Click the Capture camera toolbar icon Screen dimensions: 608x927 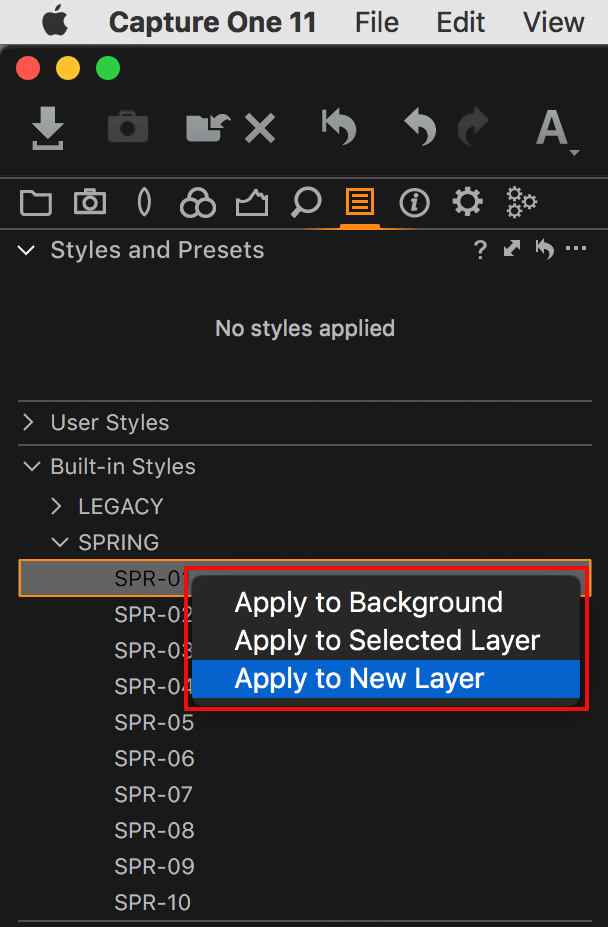click(128, 128)
